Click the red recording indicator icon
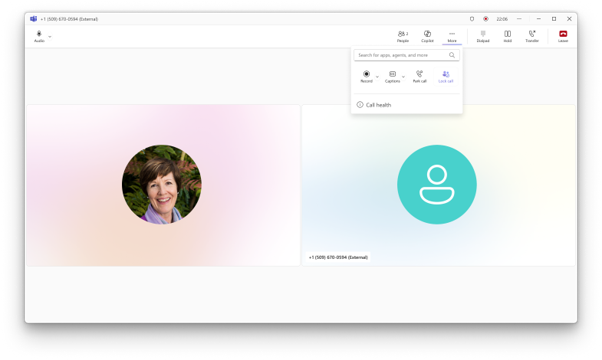 [486, 19]
